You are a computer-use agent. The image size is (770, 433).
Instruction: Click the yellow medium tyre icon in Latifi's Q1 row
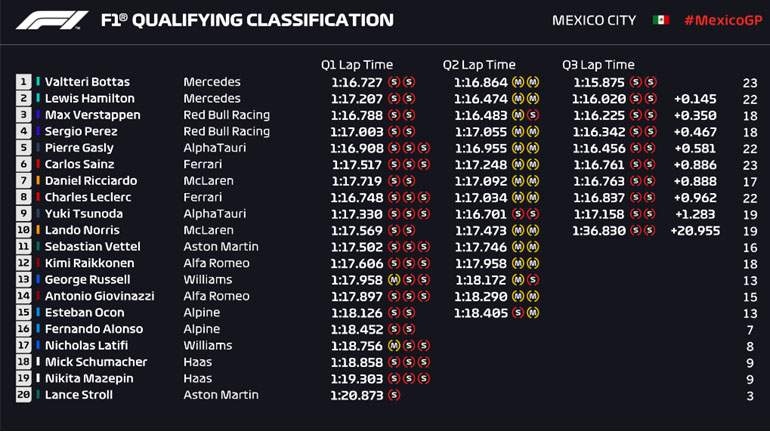(393, 346)
